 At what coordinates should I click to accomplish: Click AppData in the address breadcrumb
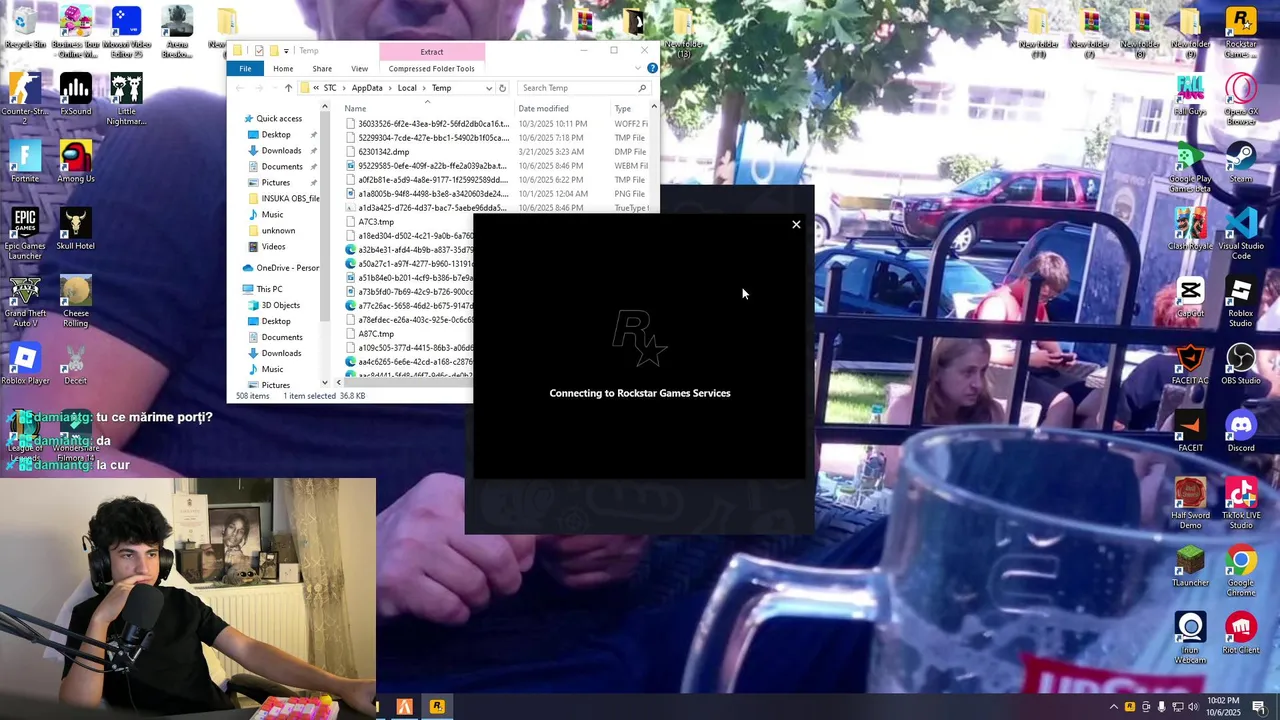tap(367, 88)
